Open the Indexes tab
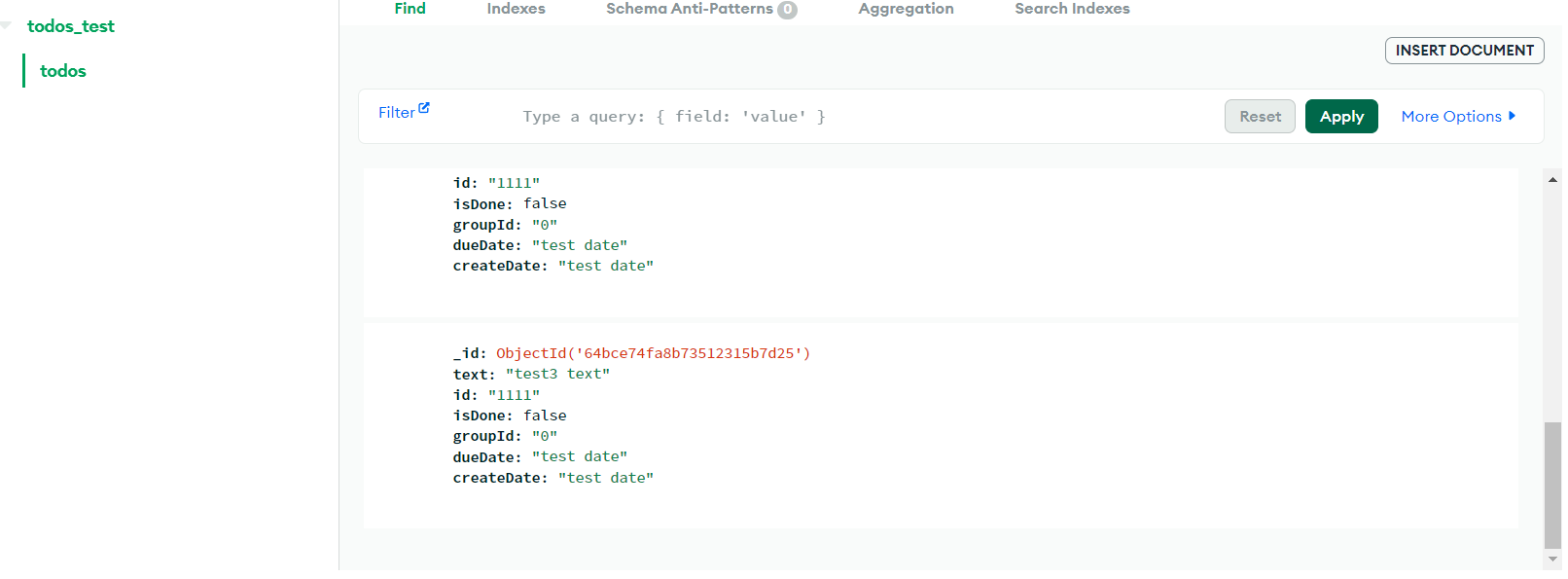Screen dimensions: 1568x579 516,9
